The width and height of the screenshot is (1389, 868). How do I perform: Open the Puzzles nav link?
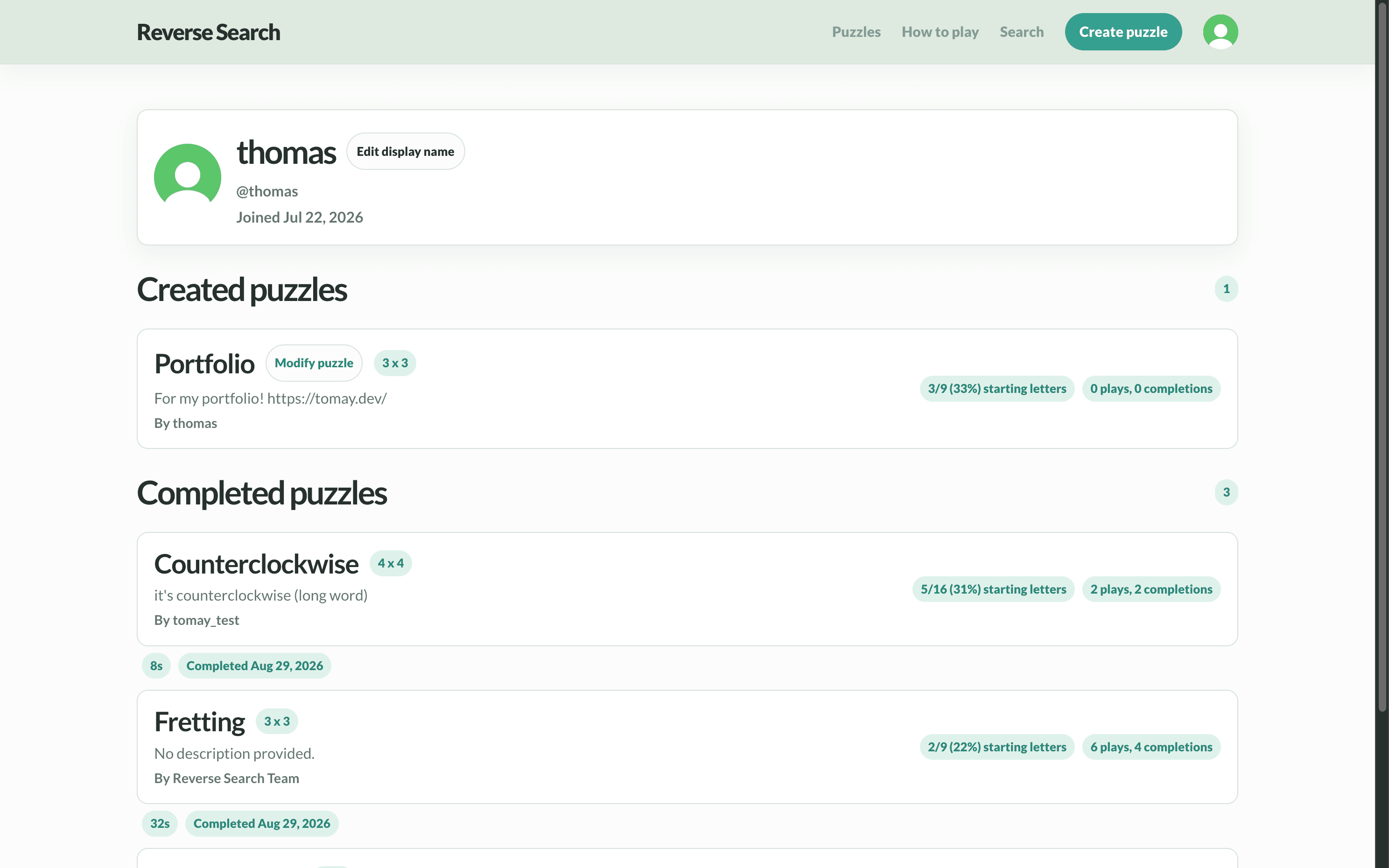(856, 32)
